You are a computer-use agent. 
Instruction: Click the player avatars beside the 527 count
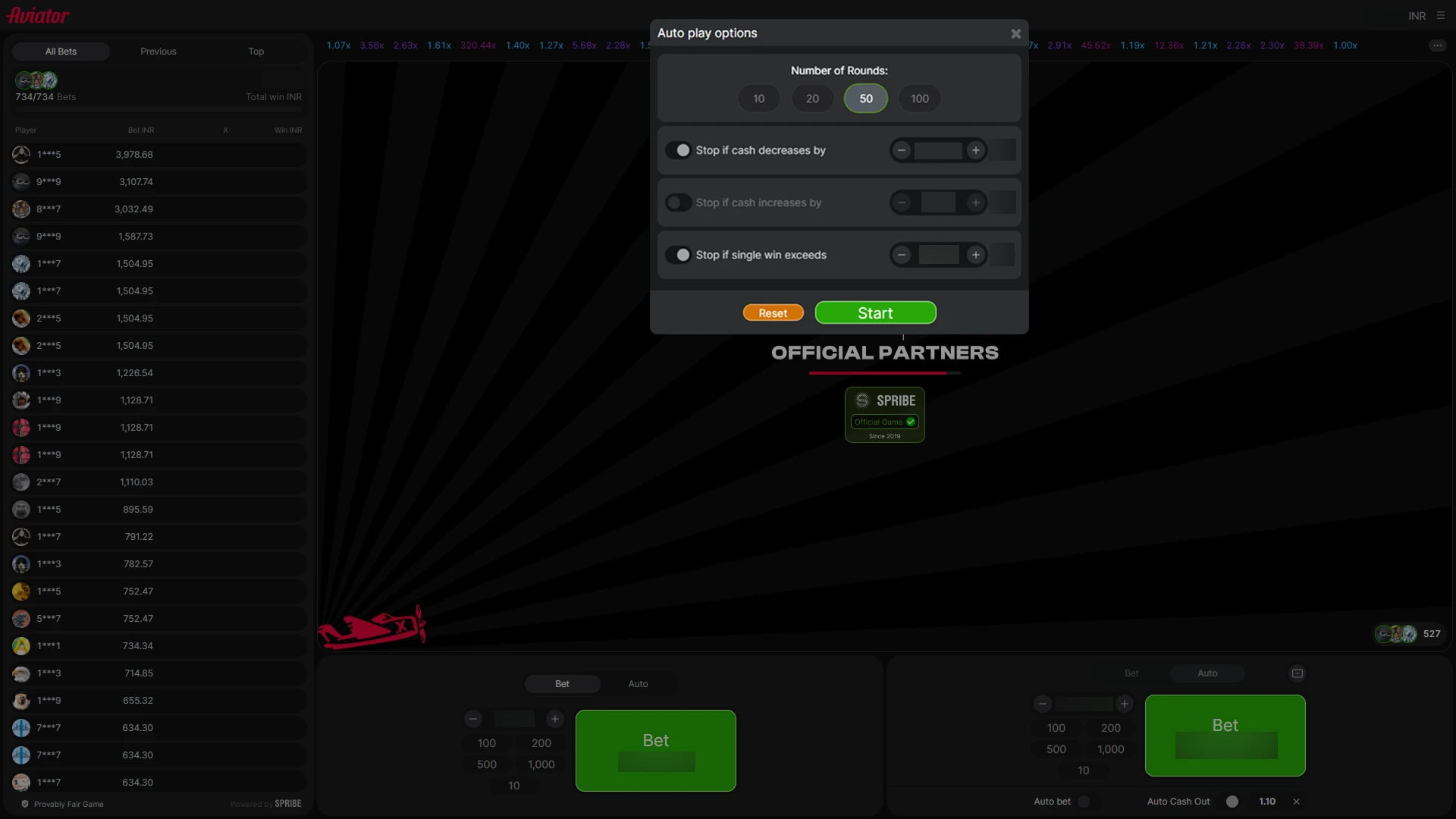click(1394, 634)
